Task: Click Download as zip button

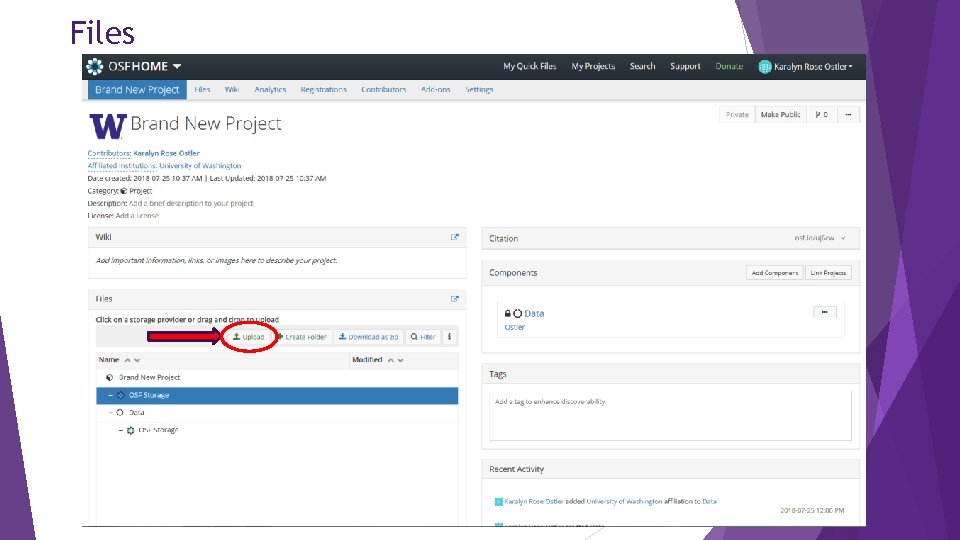Action: point(369,337)
